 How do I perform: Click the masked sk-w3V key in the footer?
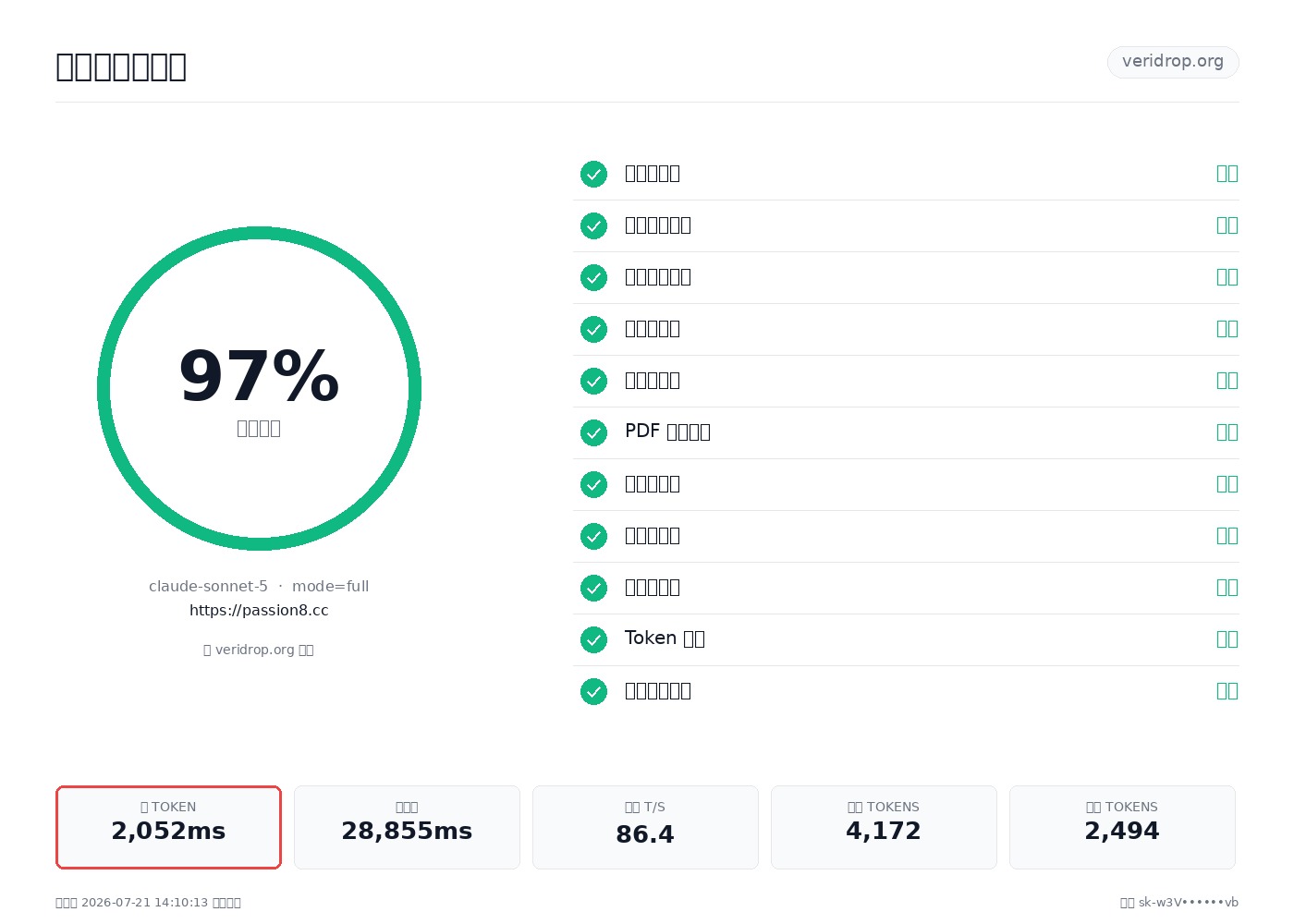pyautogui.click(x=1188, y=903)
